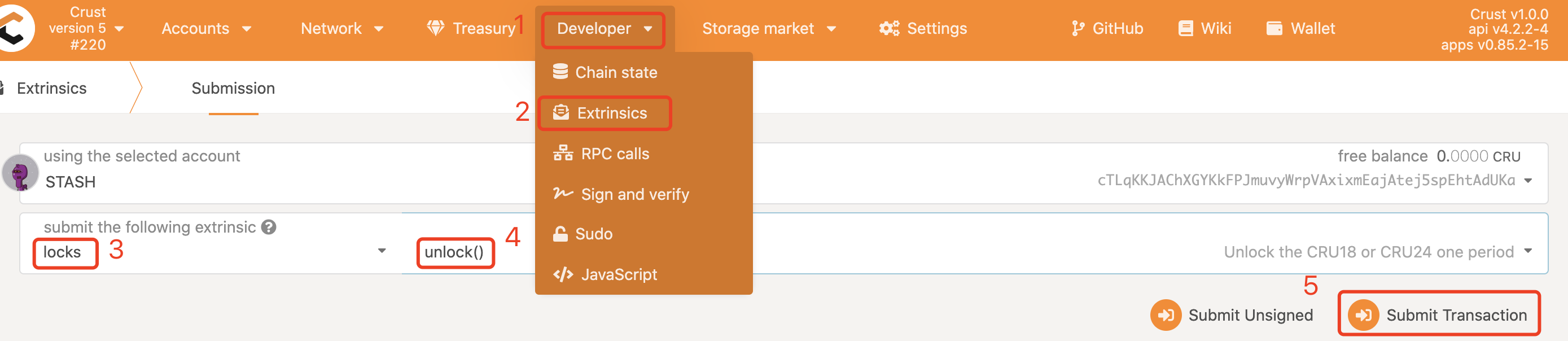Image resolution: width=1568 pixels, height=341 pixels.
Task: Click the JavaScript code icon
Action: tap(562, 274)
